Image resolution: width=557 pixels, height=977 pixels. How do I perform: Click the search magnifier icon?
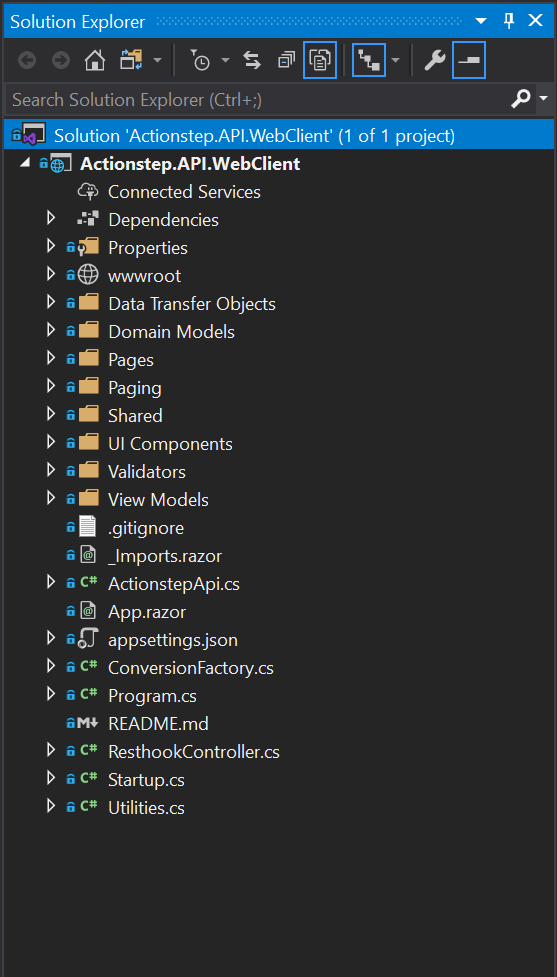pos(521,98)
